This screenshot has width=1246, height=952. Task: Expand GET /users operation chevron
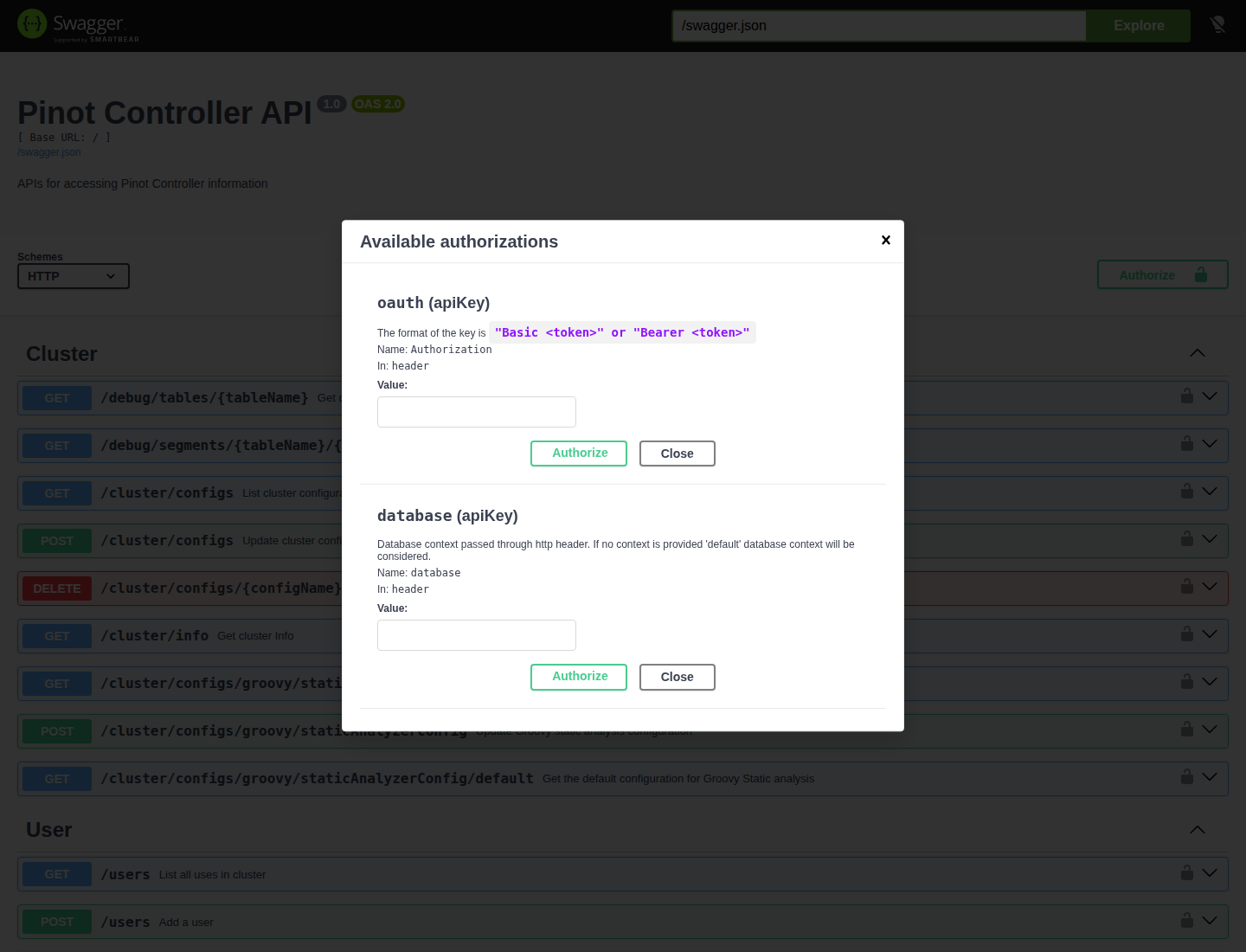coord(1210,873)
